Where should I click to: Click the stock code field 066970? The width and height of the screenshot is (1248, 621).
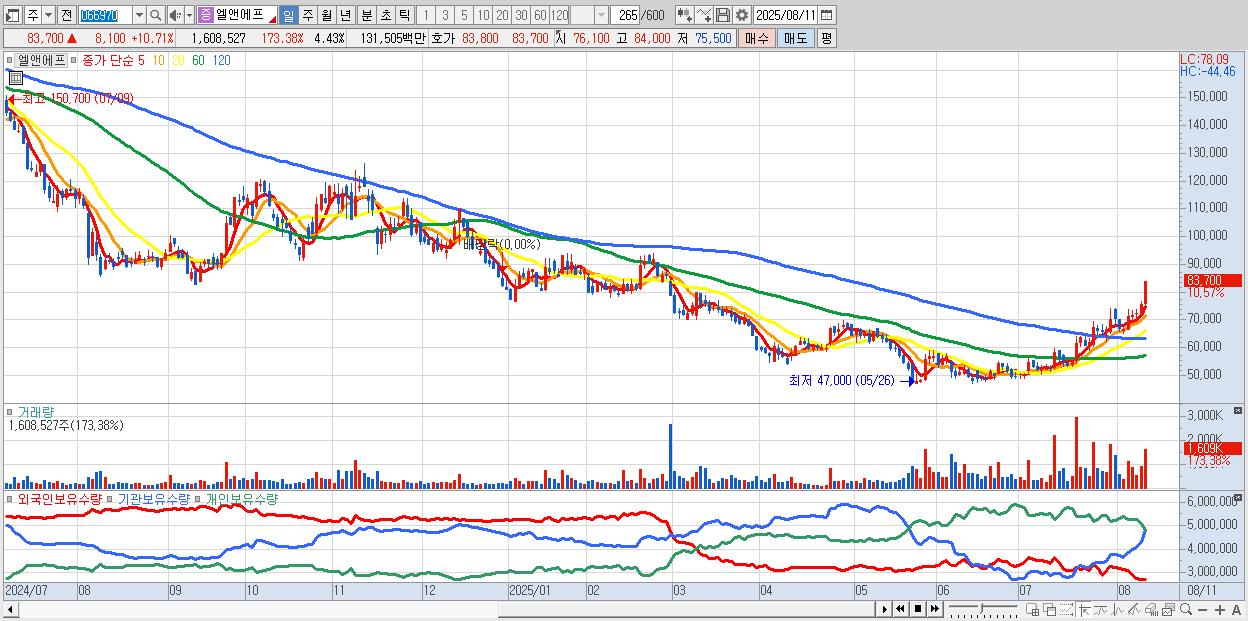point(105,15)
